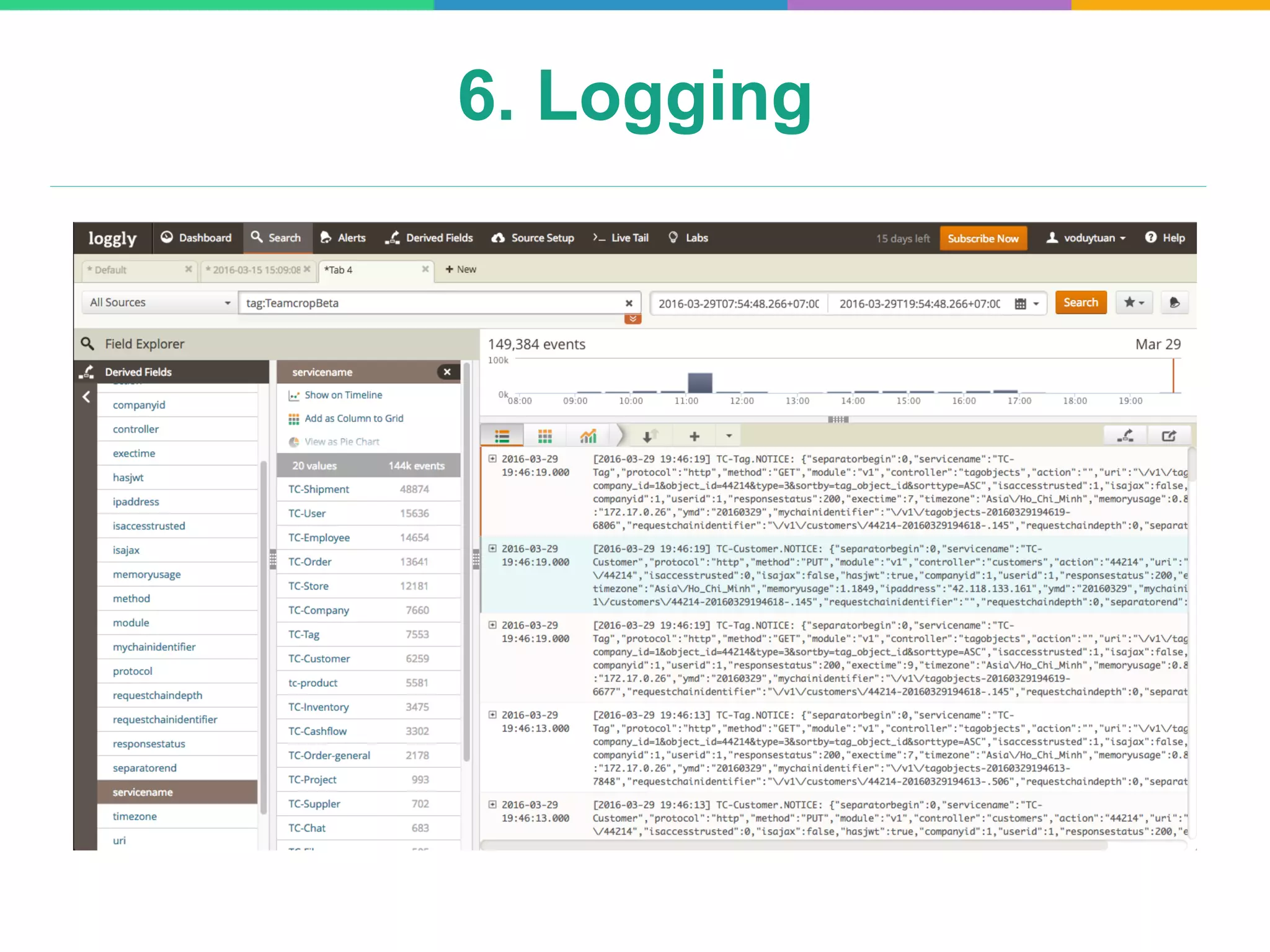Open the voduytuan user menu

pos(1086,238)
